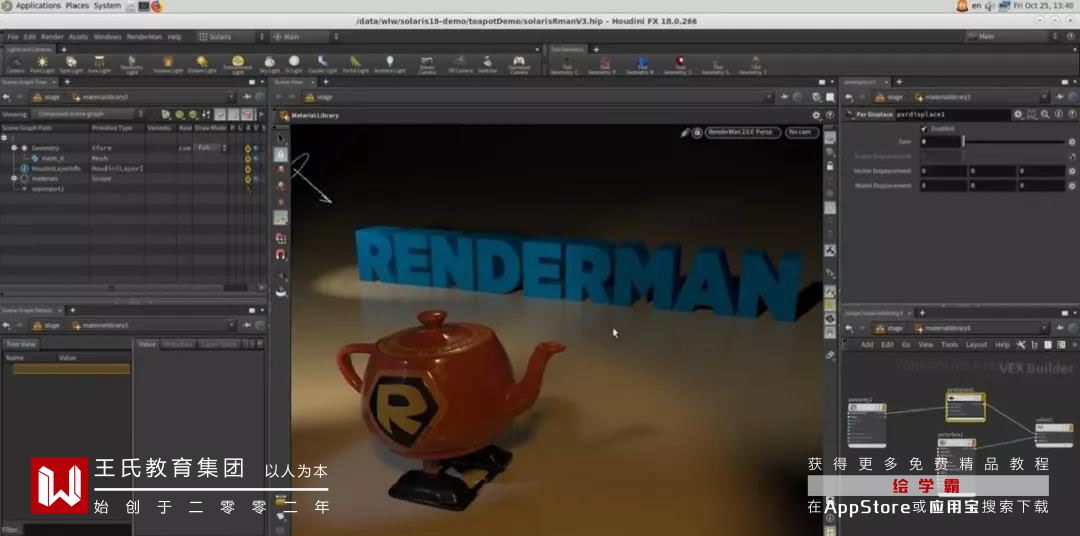Select the Environment Light shelf tool

238,64
